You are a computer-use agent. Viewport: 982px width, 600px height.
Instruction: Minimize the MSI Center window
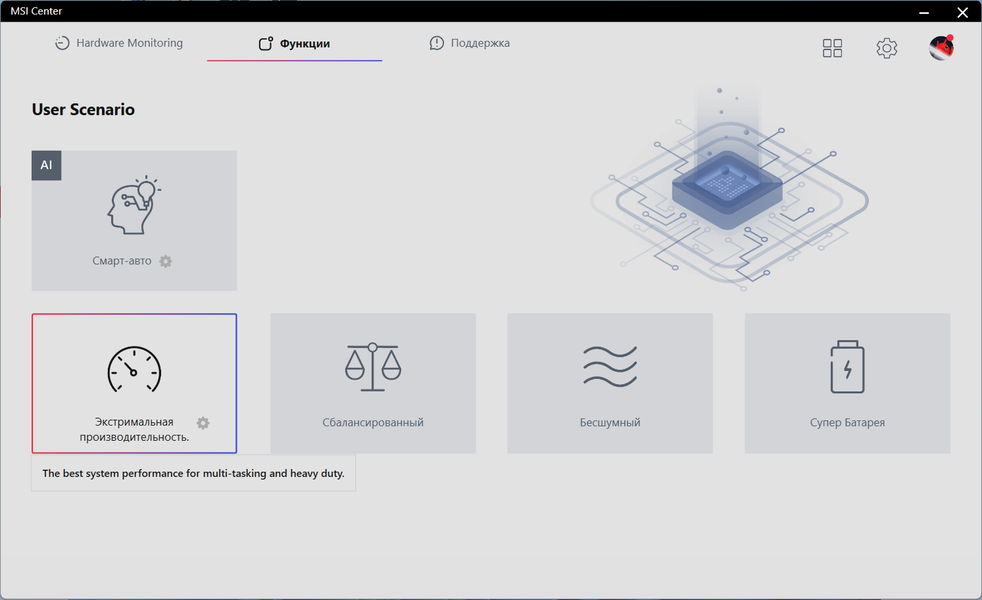[924, 12]
